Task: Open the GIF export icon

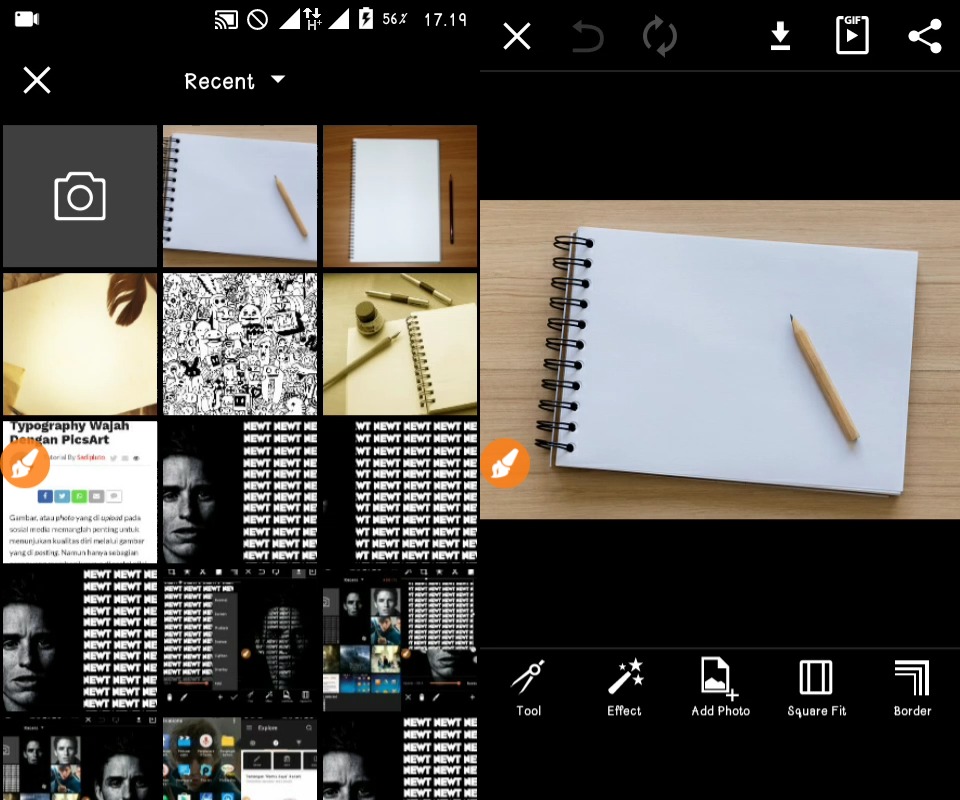Action: click(x=852, y=37)
